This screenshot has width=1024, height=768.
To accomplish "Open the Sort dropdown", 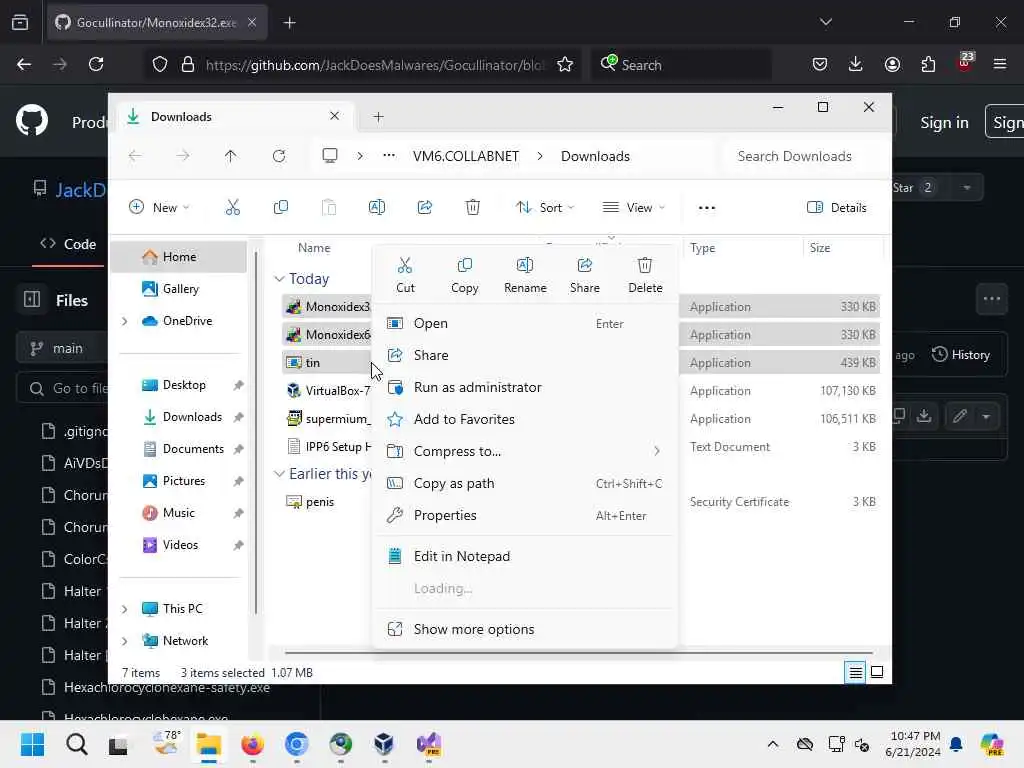I will pyautogui.click(x=545, y=208).
